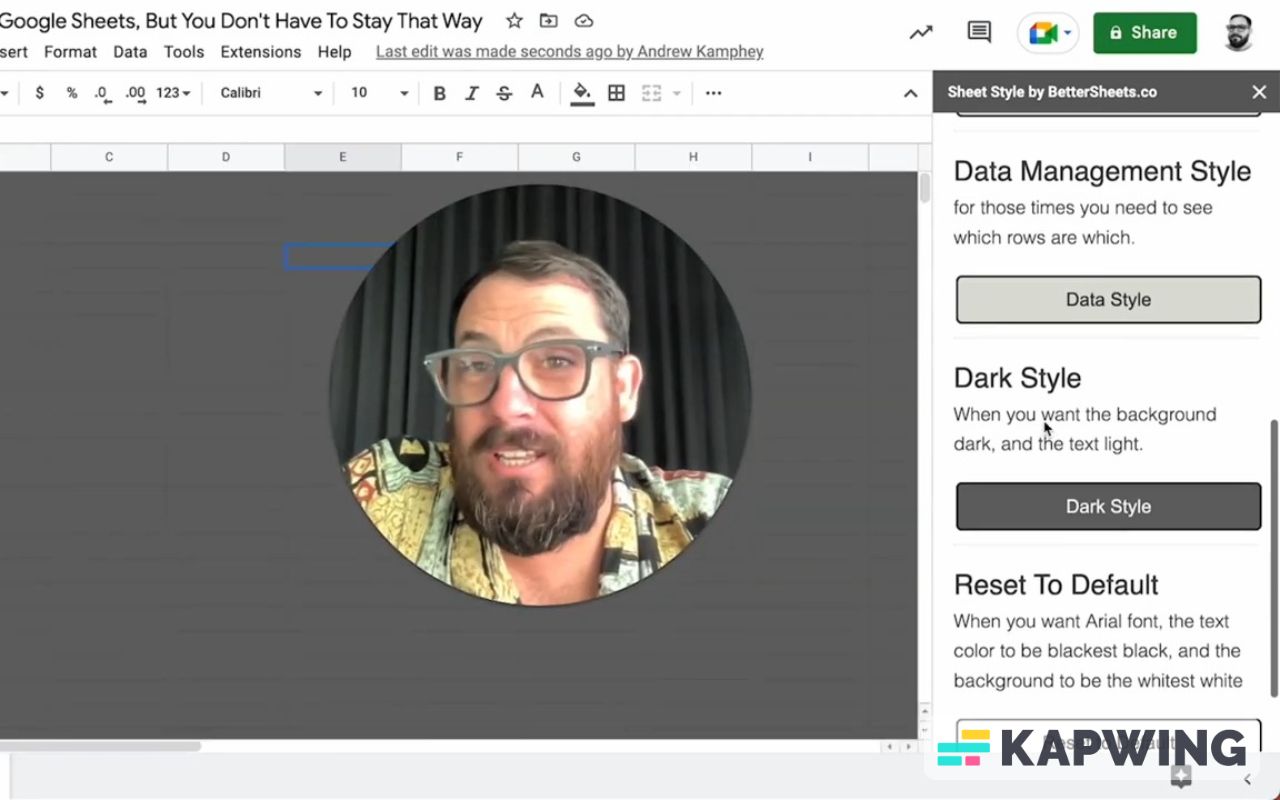Click the sidebar's vertical scrollbar
Screen dimensions: 1280x800
click(1274, 558)
